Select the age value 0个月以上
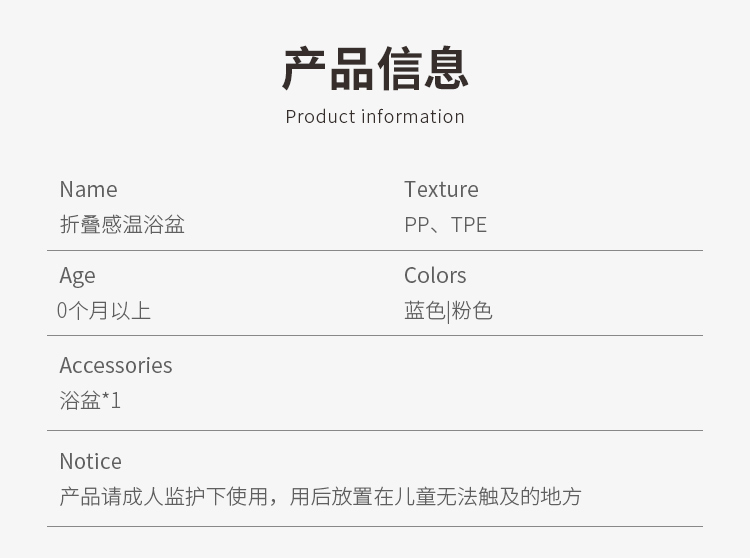Screen dimensions: 750x558 coord(104,311)
